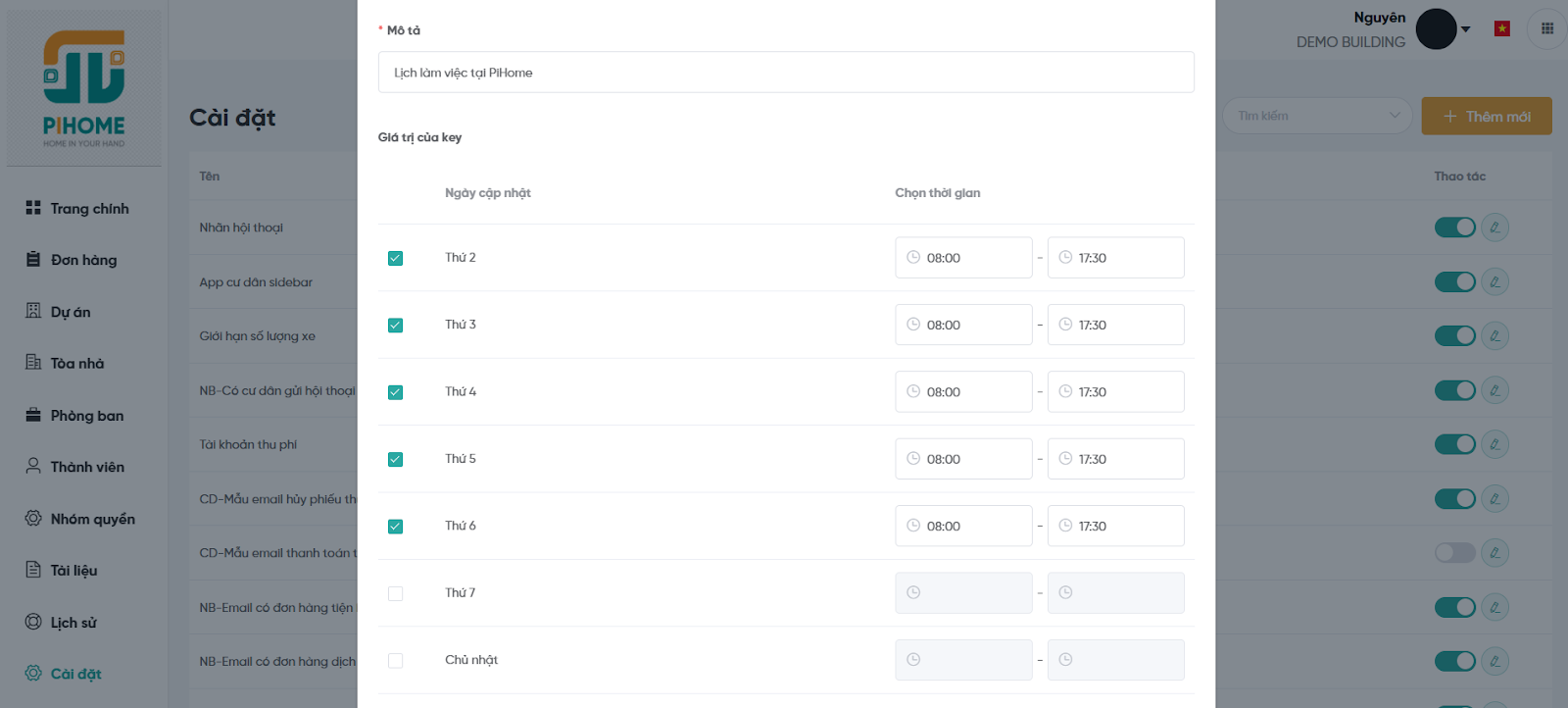The height and width of the screenshot is (708, 1568).
Task: Turn on the disabled CD-Mẫu email toggle
Action: [1454, 553]
